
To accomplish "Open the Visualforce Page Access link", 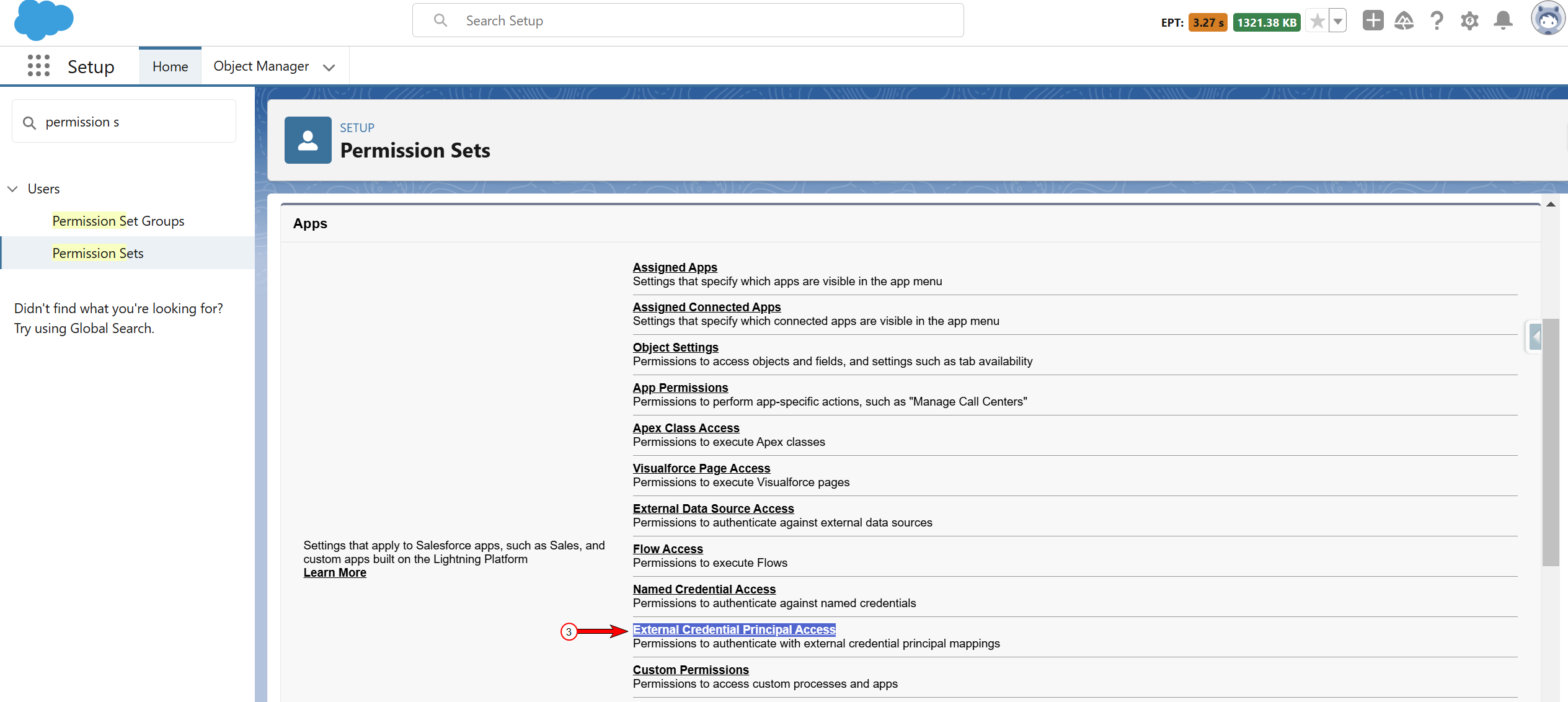I will [701, 468].
